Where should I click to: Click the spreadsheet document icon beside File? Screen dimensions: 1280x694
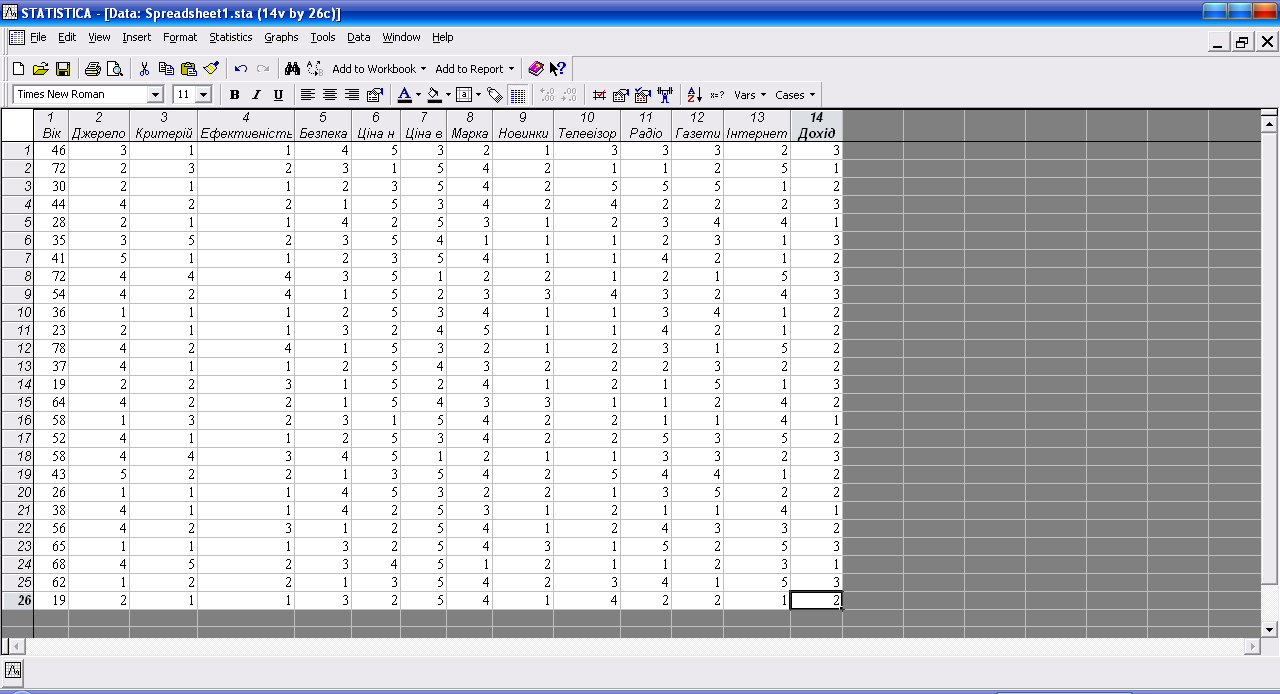(16, 37)
